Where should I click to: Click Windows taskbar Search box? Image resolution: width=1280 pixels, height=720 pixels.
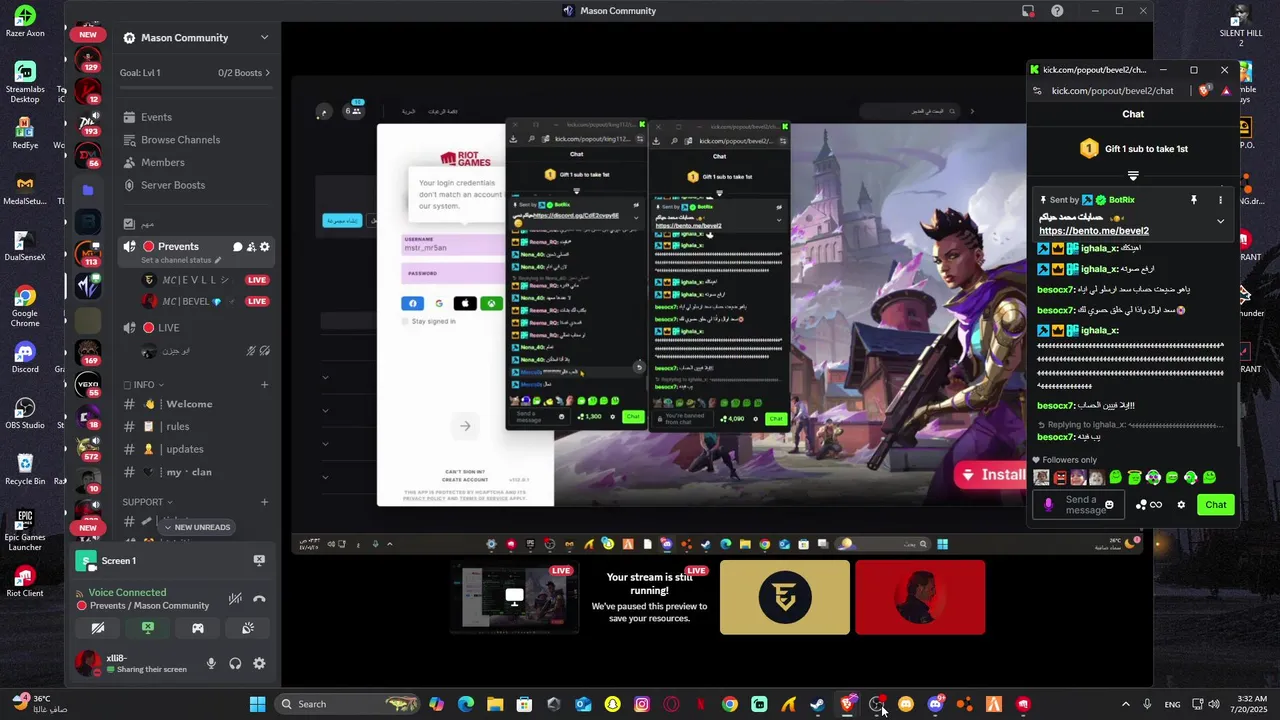pos(347,704)
